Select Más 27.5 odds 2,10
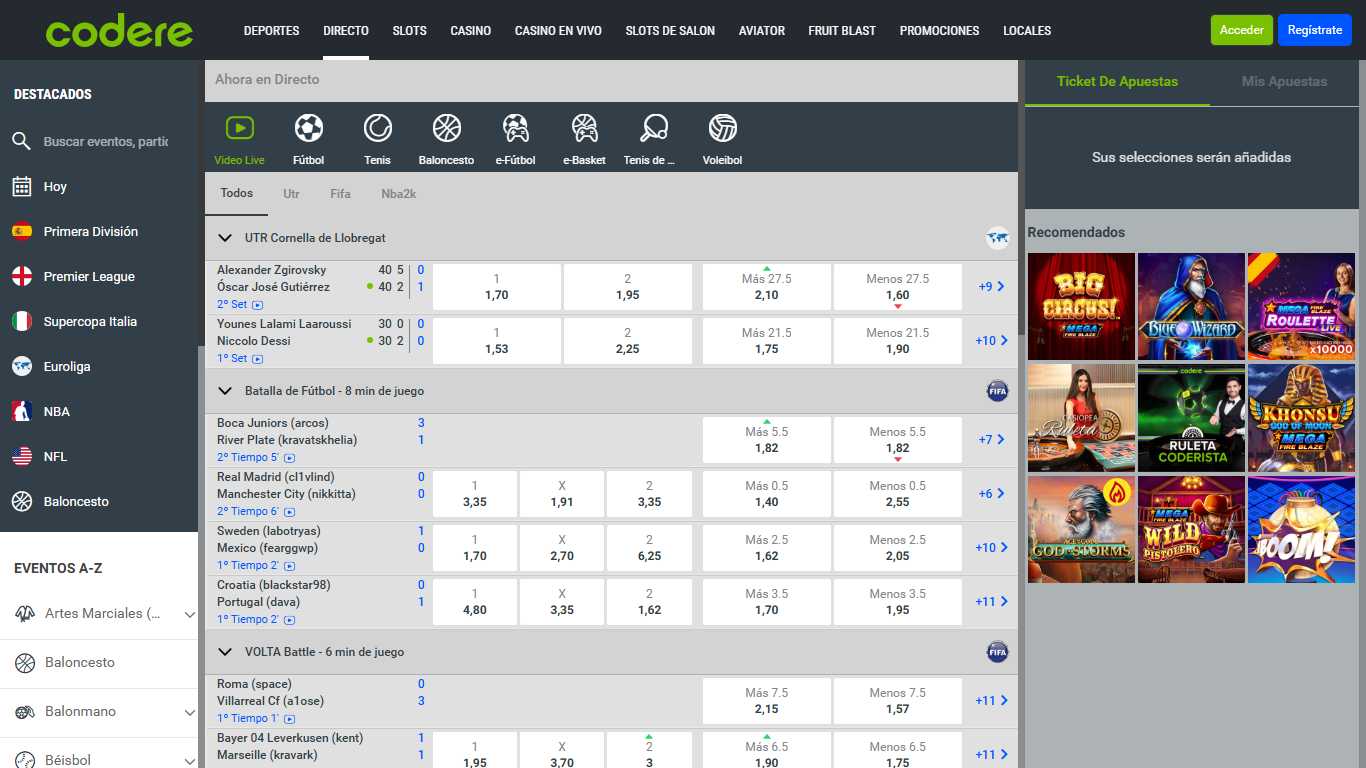The image size is (1366, 768). (x=767, y=287)
